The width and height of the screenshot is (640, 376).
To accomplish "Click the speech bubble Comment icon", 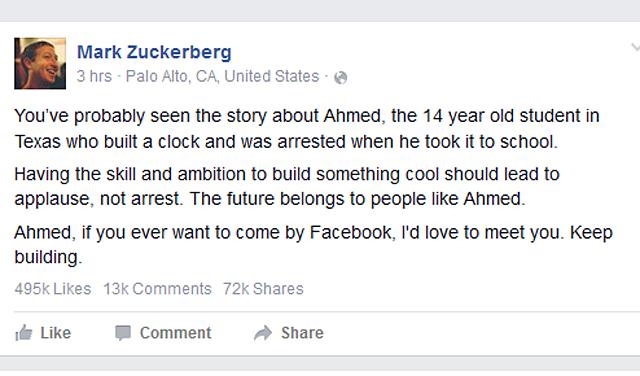I will pos(122,333).
